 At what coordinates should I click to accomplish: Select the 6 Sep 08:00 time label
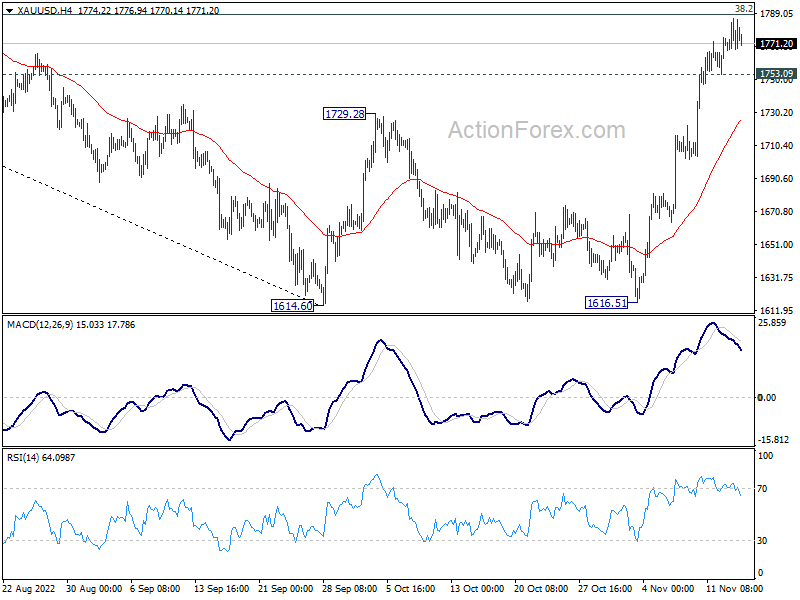pos(155,589)
